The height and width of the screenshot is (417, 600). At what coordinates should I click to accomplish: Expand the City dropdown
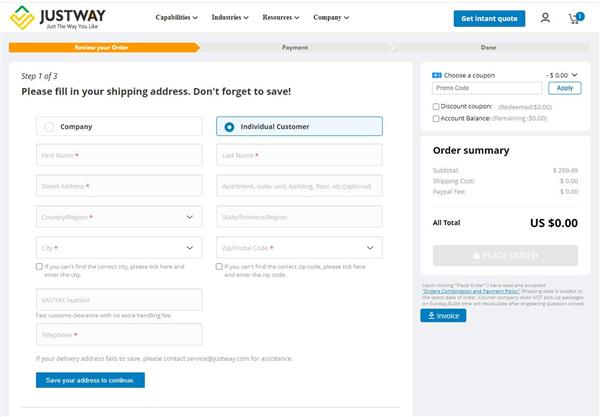pos(190,247)
